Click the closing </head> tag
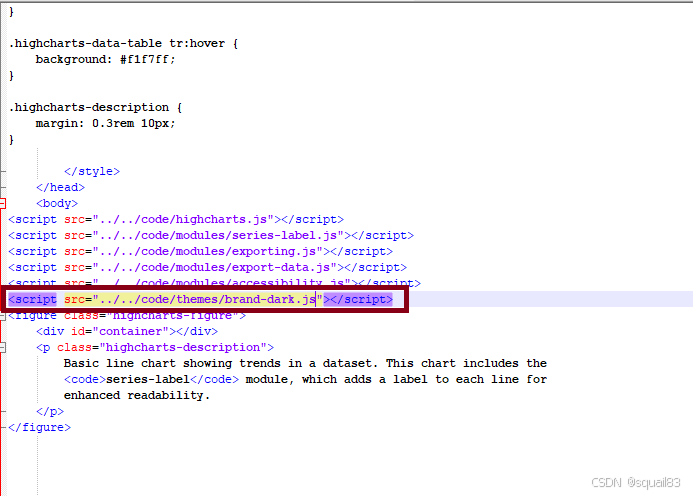The width and height of the screenshot is (693, 496). tap(60, 187)
